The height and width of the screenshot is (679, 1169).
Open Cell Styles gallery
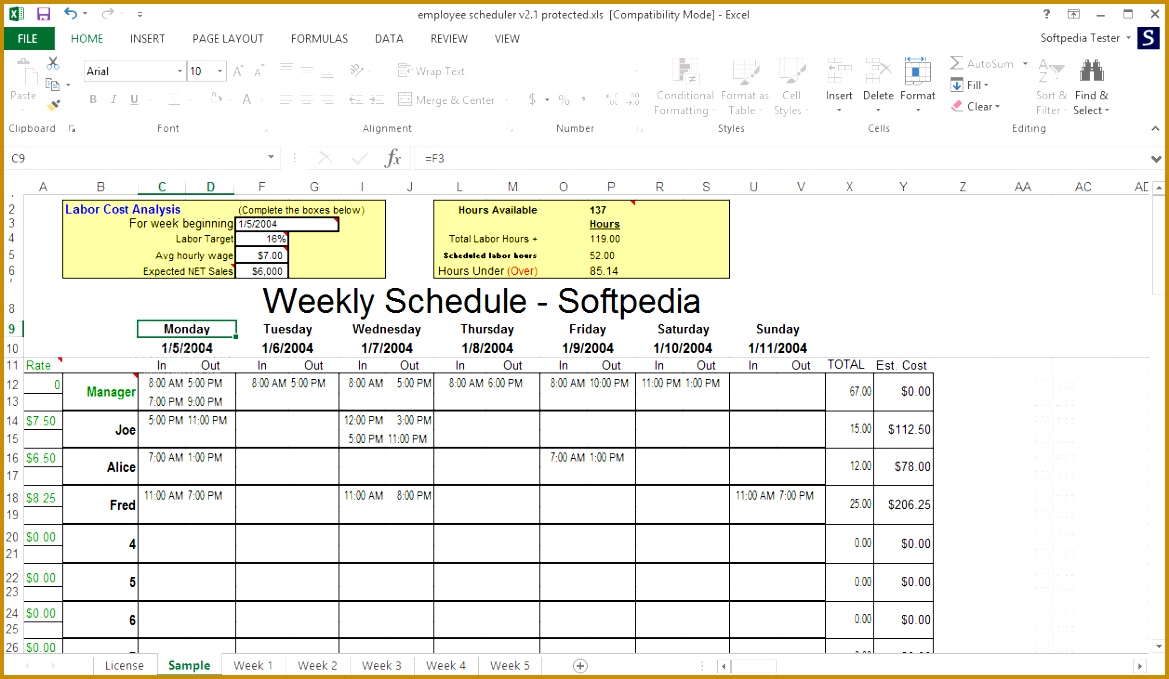(791, 87)
